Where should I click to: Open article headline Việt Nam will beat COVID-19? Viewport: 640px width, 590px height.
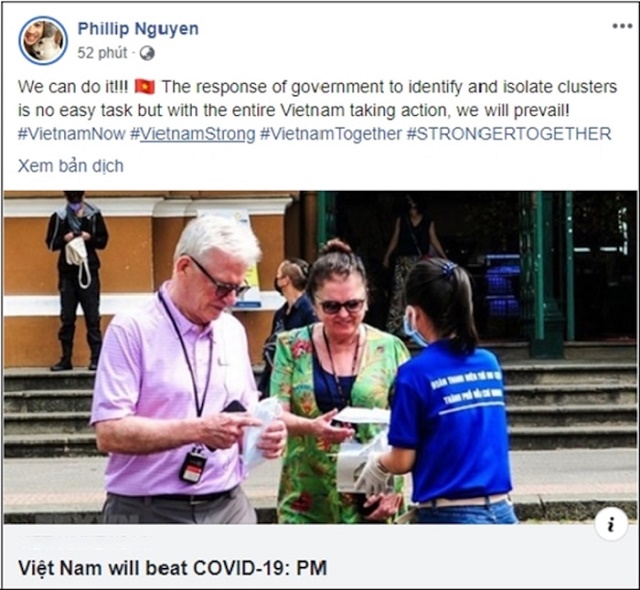point(172,568)
